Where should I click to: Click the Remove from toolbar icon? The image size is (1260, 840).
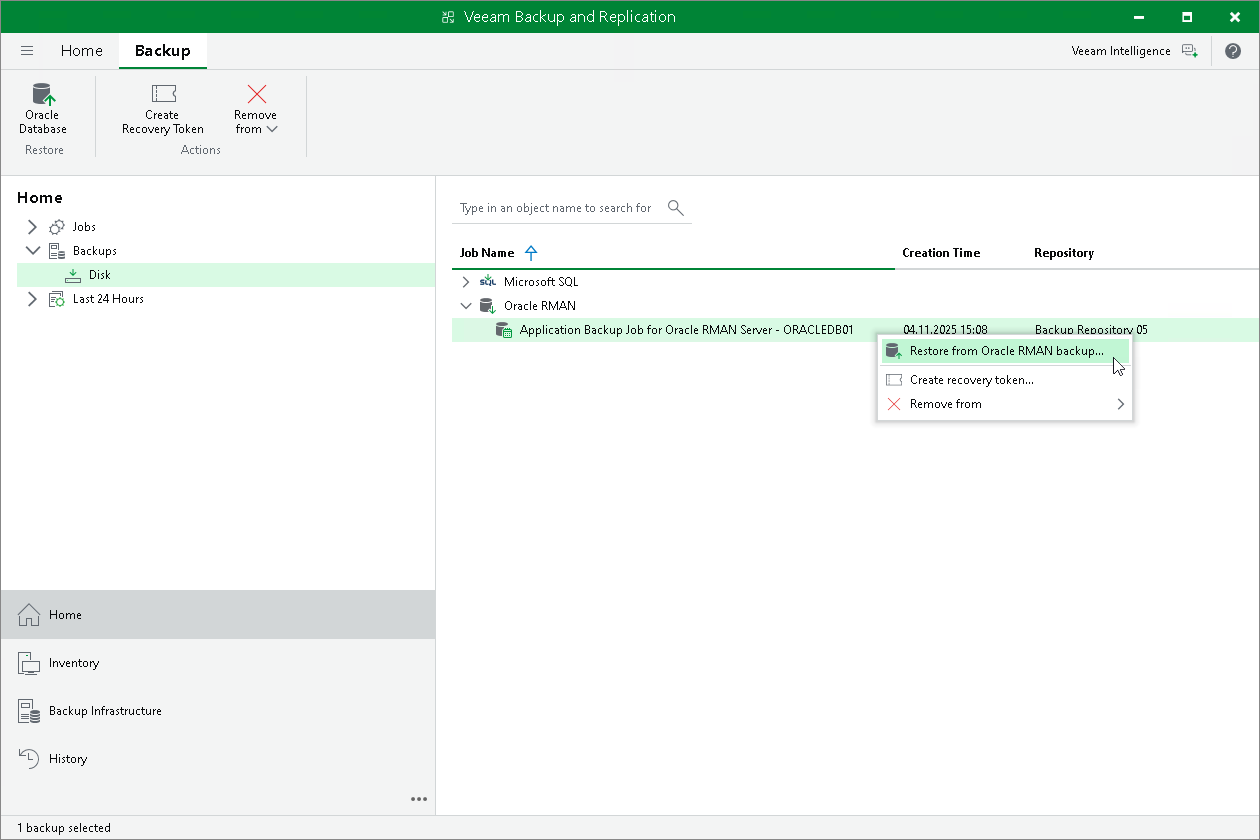[x=255, y=97]
